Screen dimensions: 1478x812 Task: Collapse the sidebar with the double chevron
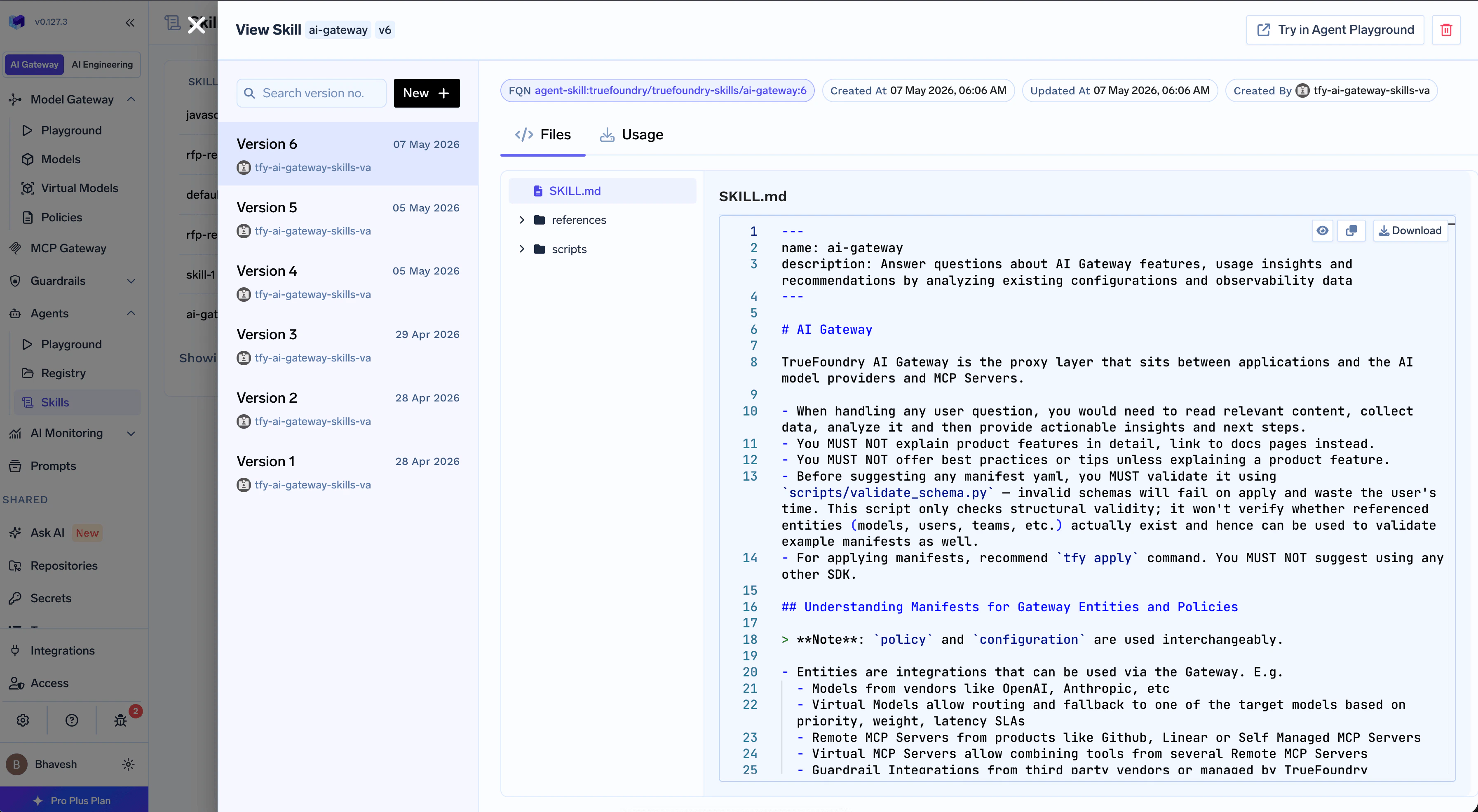click(130, 22)
